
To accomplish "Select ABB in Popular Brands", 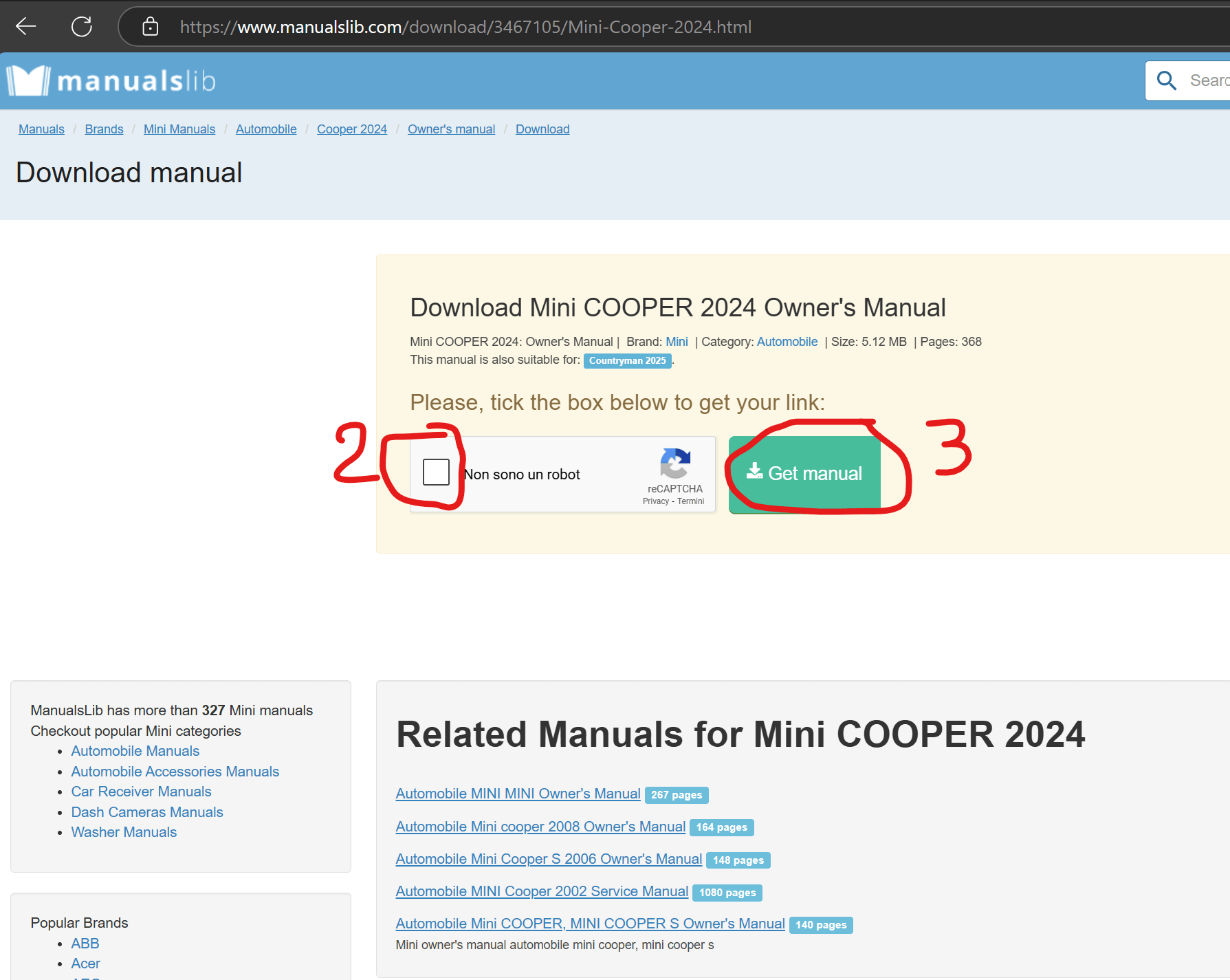I will pyautogui.click(x=85, y=944).
